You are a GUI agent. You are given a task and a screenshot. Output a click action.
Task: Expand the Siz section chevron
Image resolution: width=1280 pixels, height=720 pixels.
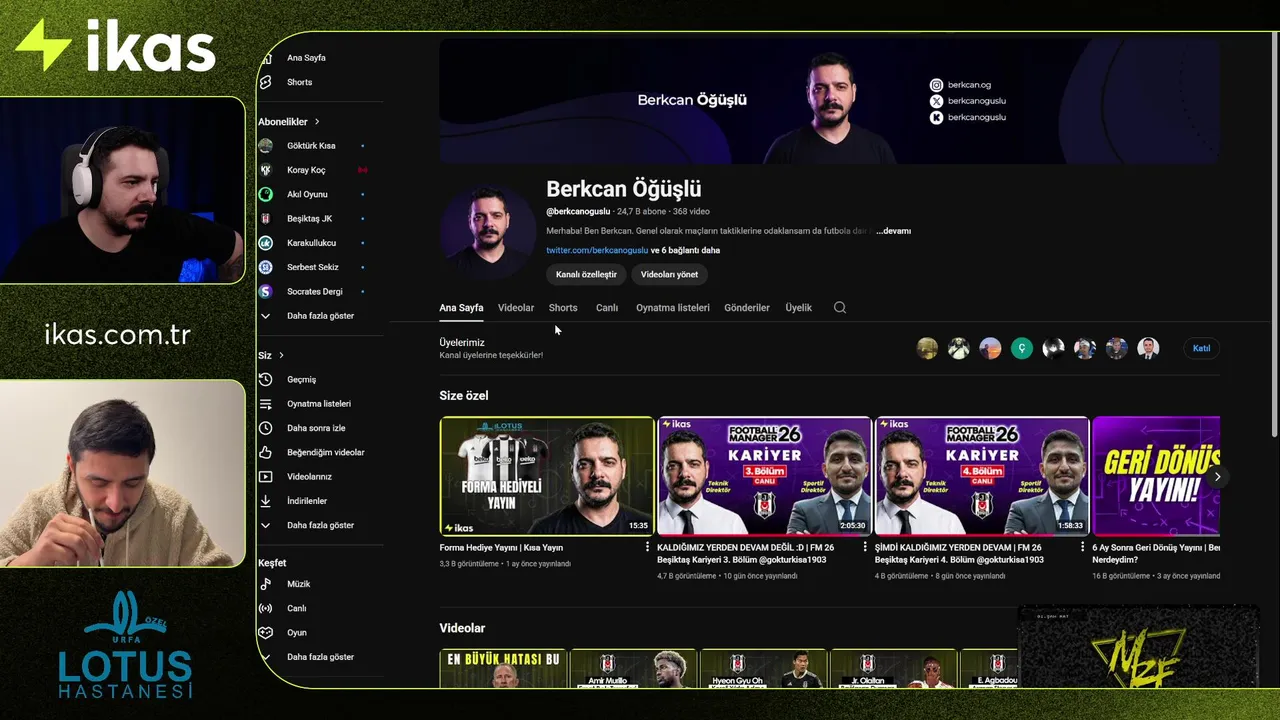(281, 355)
